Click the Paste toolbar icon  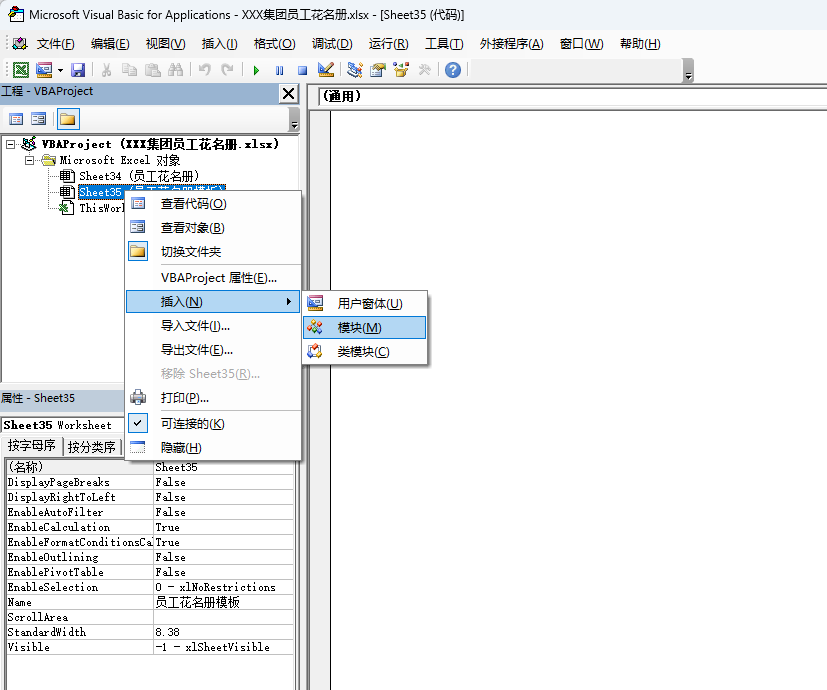pyautogui.click(x=153, y=70)
